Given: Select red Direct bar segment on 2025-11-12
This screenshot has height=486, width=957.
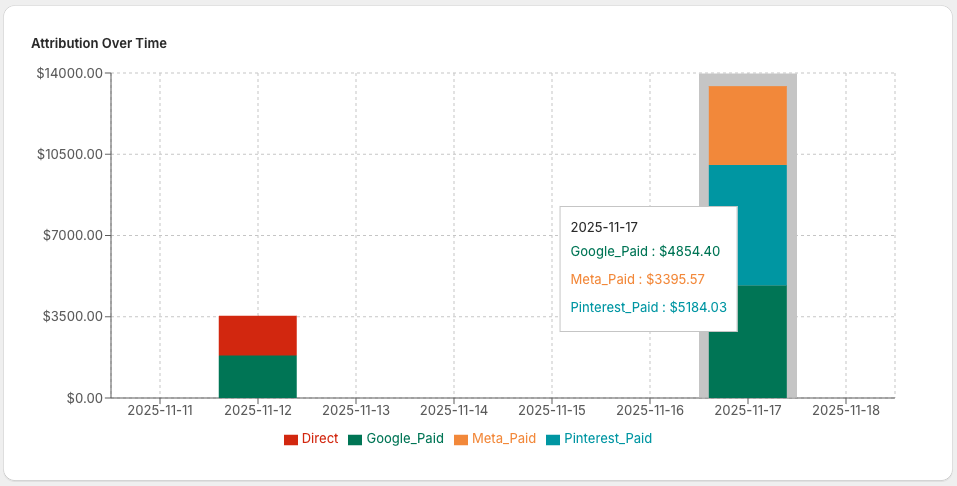Looking at the screenshot, I should 258,335.
